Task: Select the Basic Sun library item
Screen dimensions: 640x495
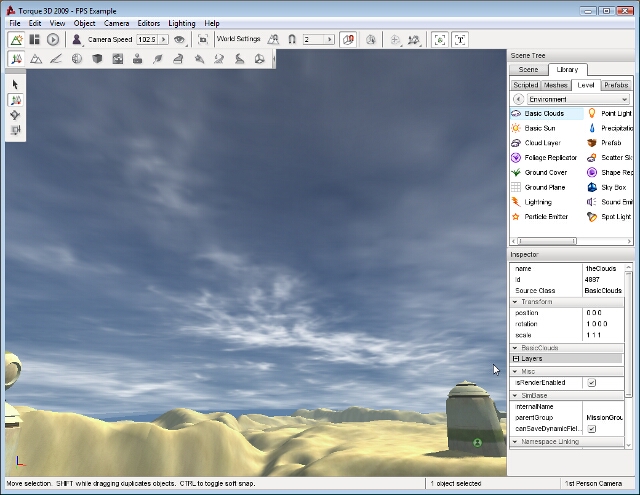Action: [540, 128]
